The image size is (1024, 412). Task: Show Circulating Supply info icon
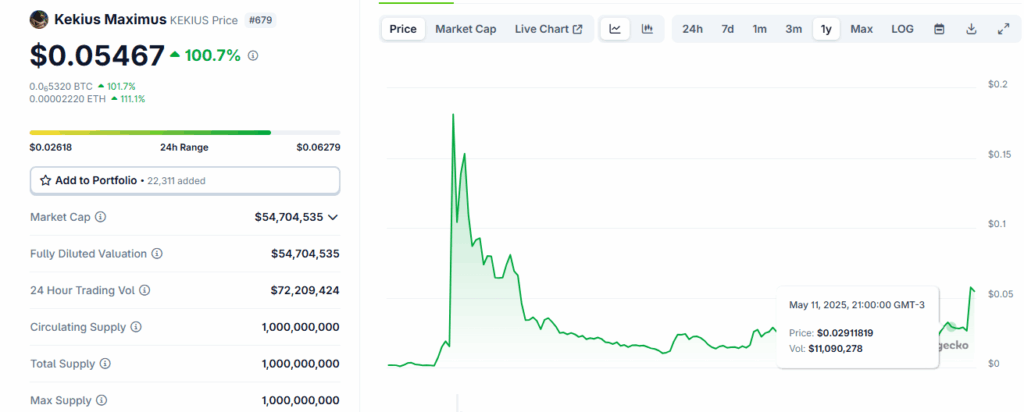click(x=136, y=326)
